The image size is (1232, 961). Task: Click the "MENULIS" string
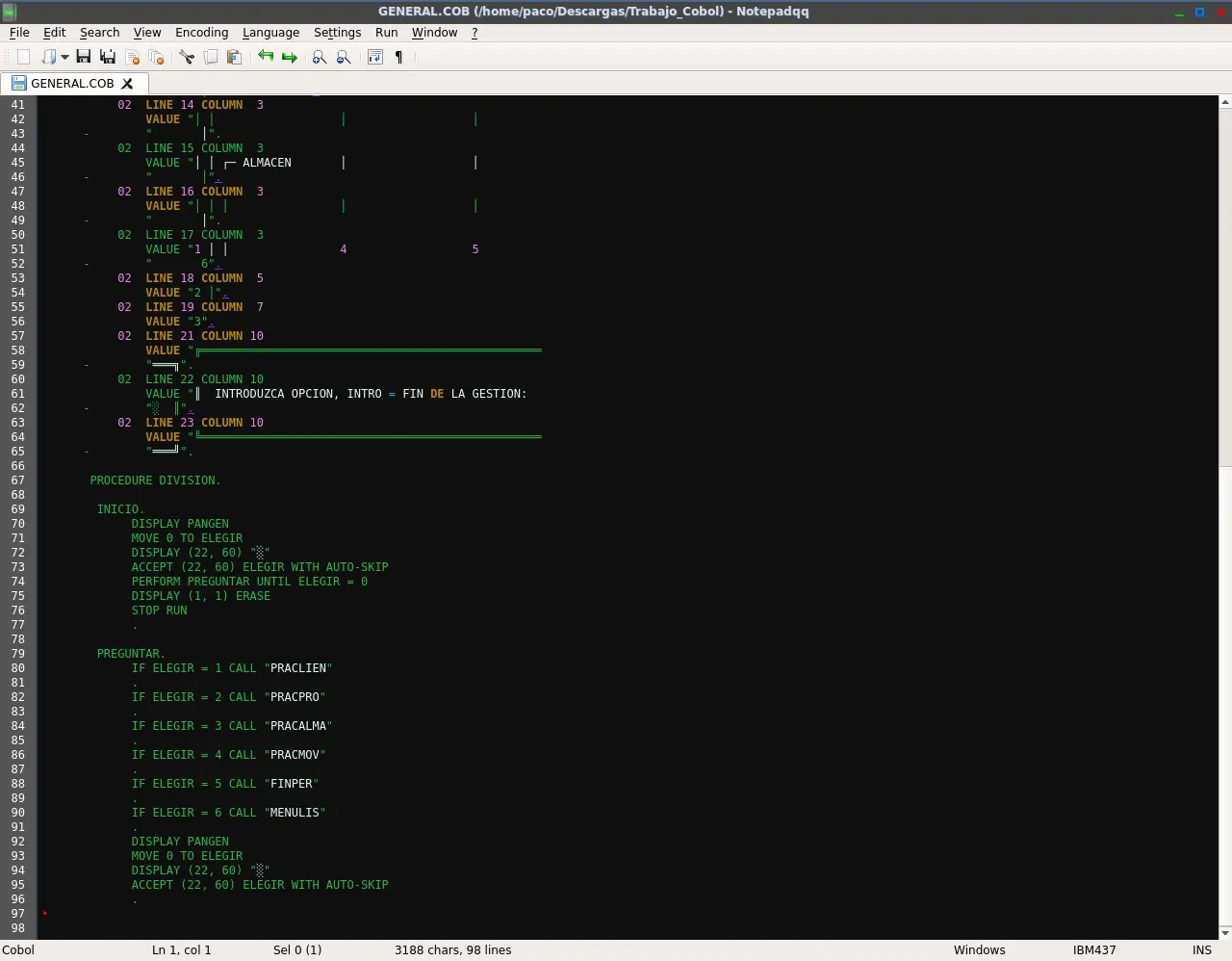point(295,813)
